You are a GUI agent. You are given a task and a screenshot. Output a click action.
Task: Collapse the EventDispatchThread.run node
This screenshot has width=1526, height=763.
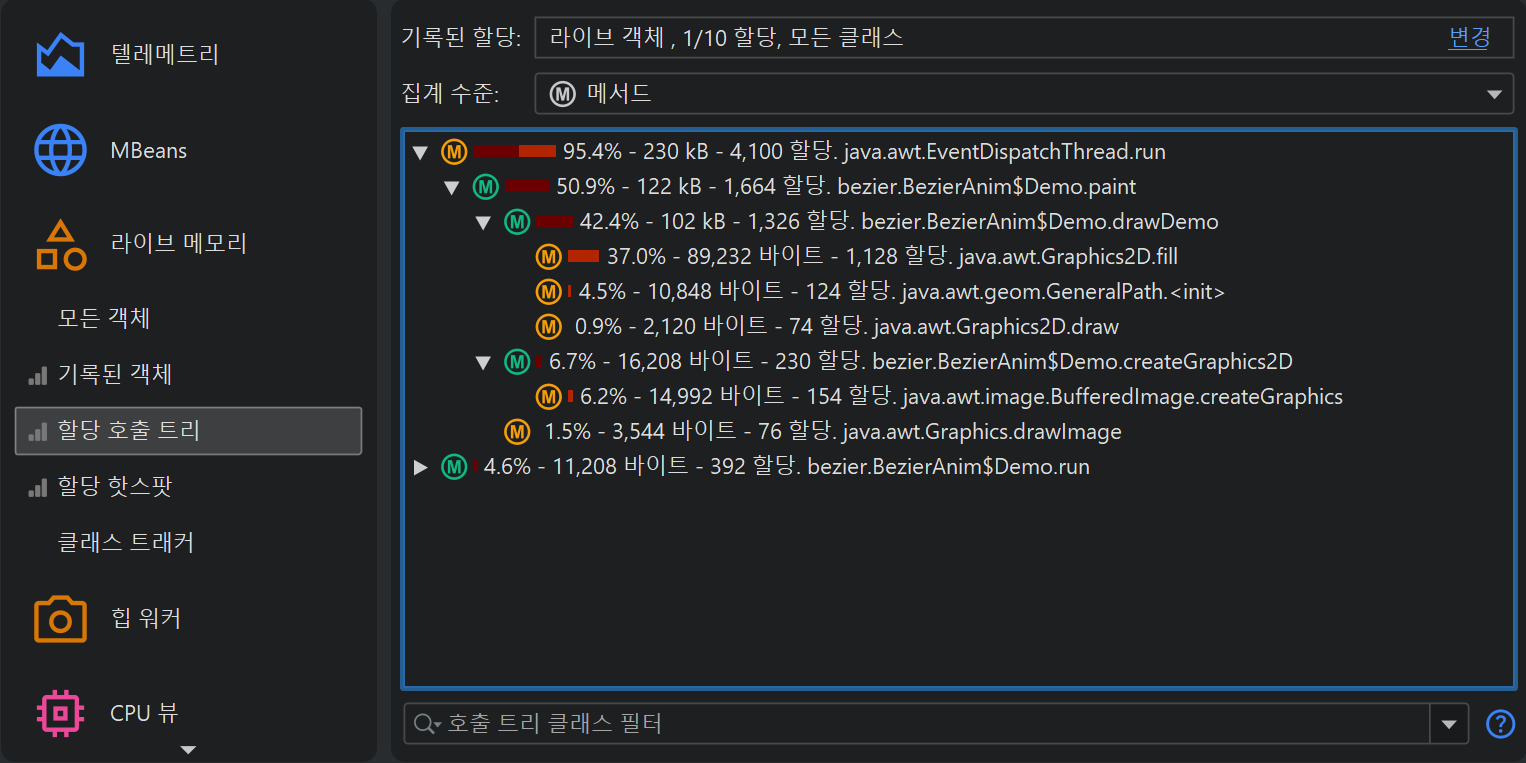click(420, 153)
